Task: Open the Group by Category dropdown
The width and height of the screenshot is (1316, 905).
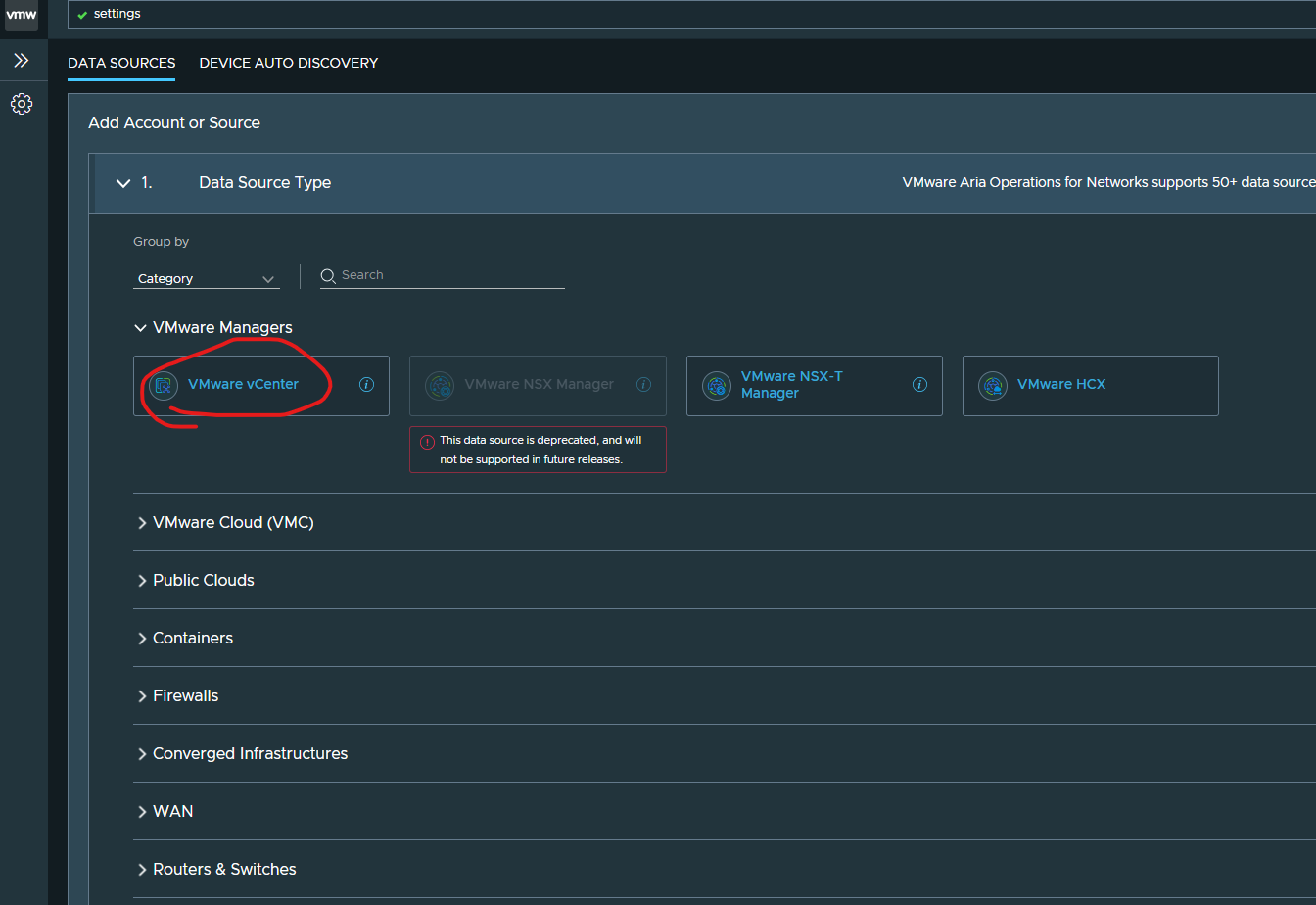Action: click(207, 279)
